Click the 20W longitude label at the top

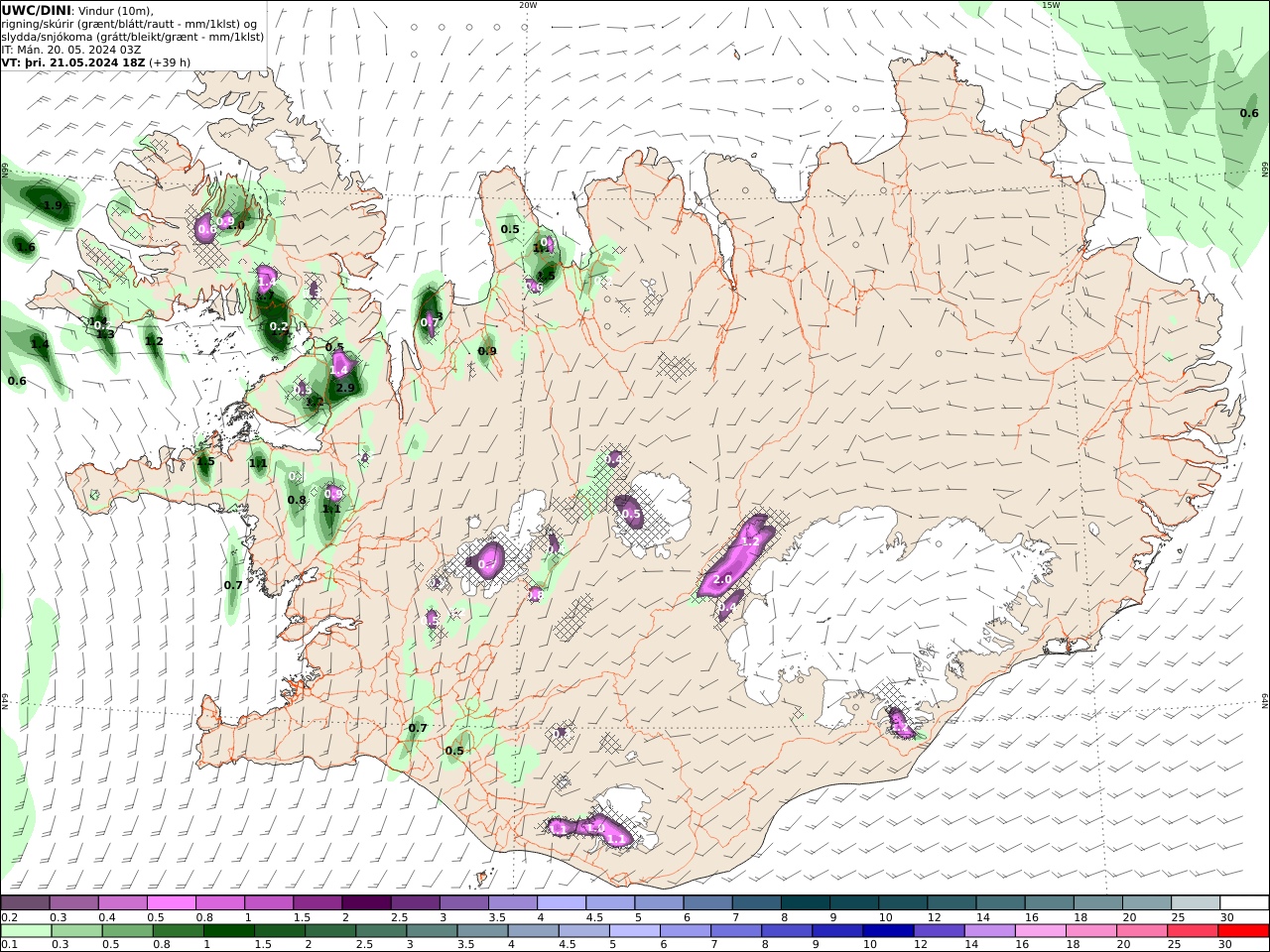tap(528, 5)
